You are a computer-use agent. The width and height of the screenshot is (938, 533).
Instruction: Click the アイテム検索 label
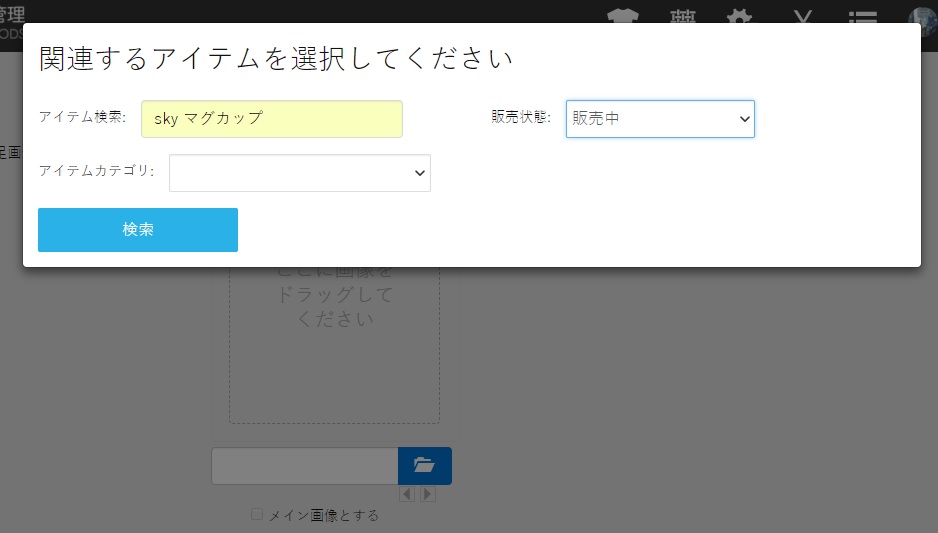coord(83,117)
